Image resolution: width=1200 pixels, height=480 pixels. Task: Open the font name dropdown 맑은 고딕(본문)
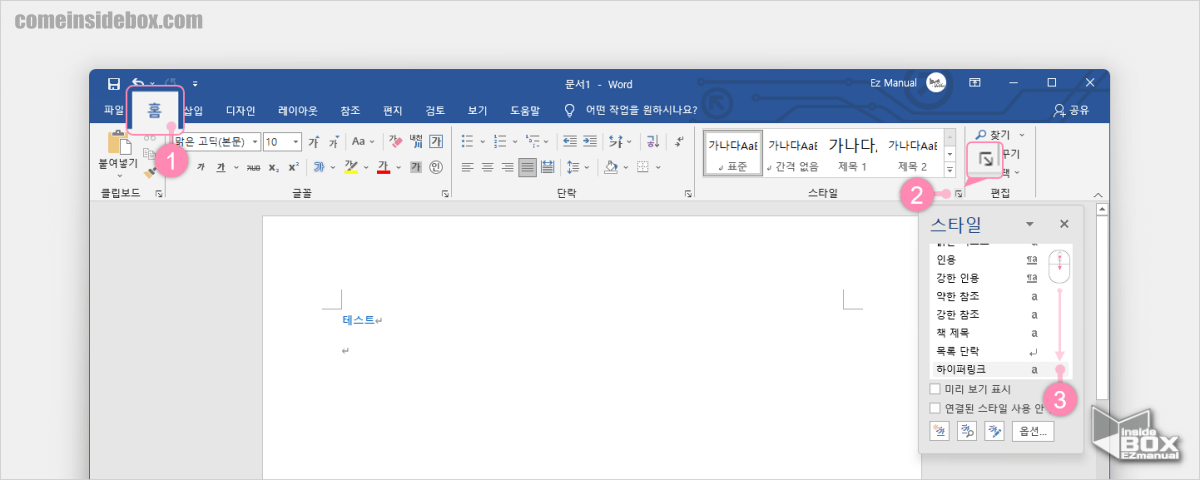pos(256,142)
